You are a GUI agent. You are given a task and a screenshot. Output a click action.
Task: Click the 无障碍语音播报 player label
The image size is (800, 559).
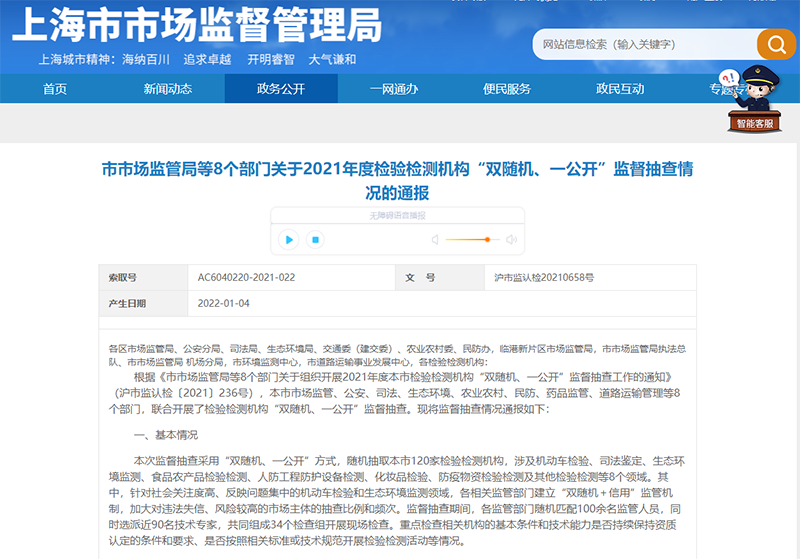tap(397, 216)
